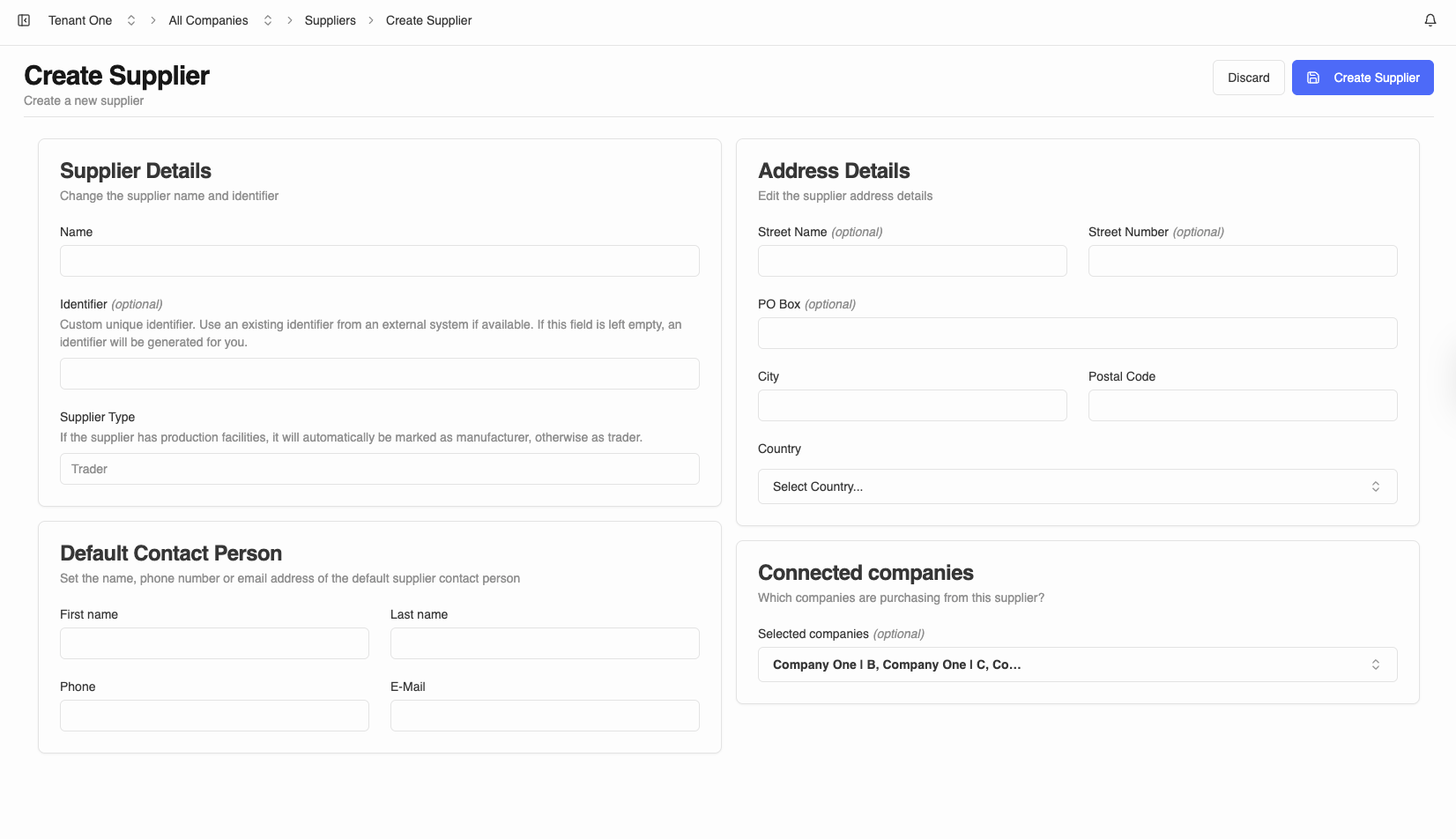Click the All Companies breadcrumb

click(208, 20)
